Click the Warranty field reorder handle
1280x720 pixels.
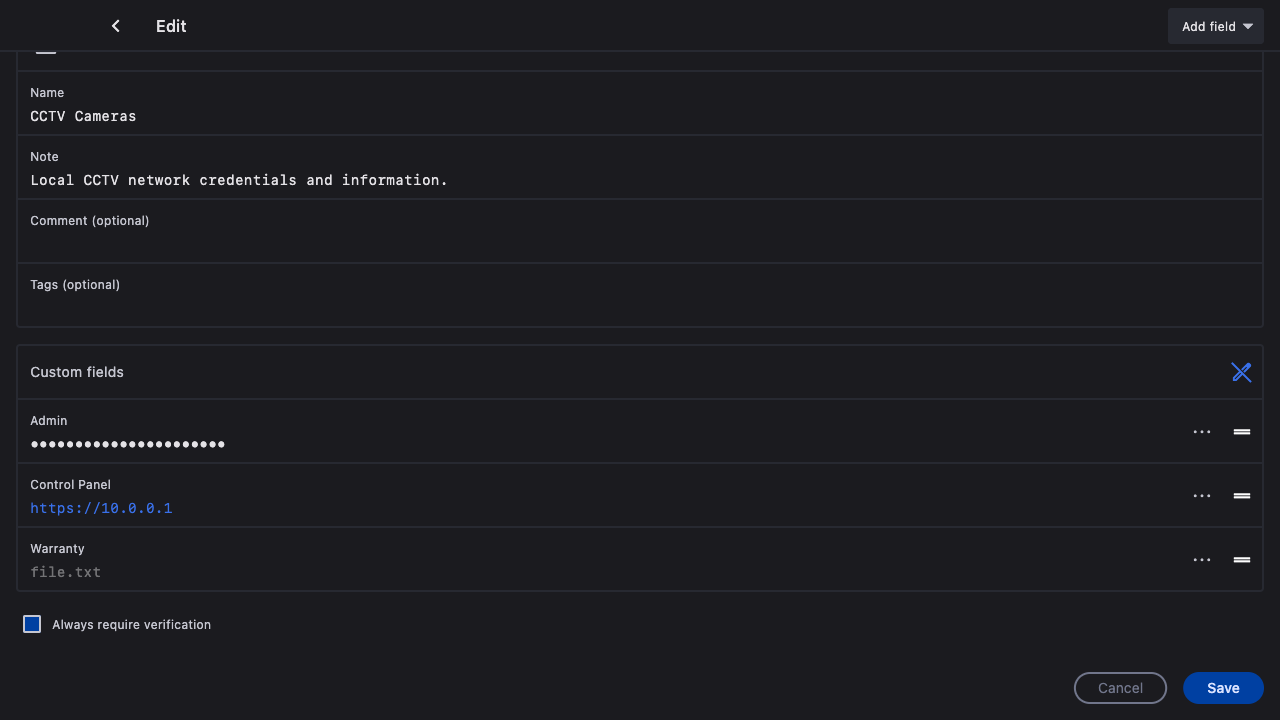coord(1242,560)
